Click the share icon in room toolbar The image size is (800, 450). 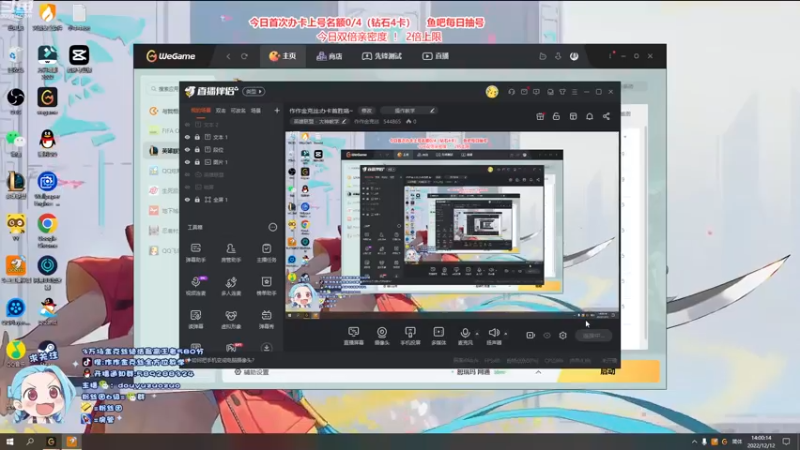click(x=606, y=116)
